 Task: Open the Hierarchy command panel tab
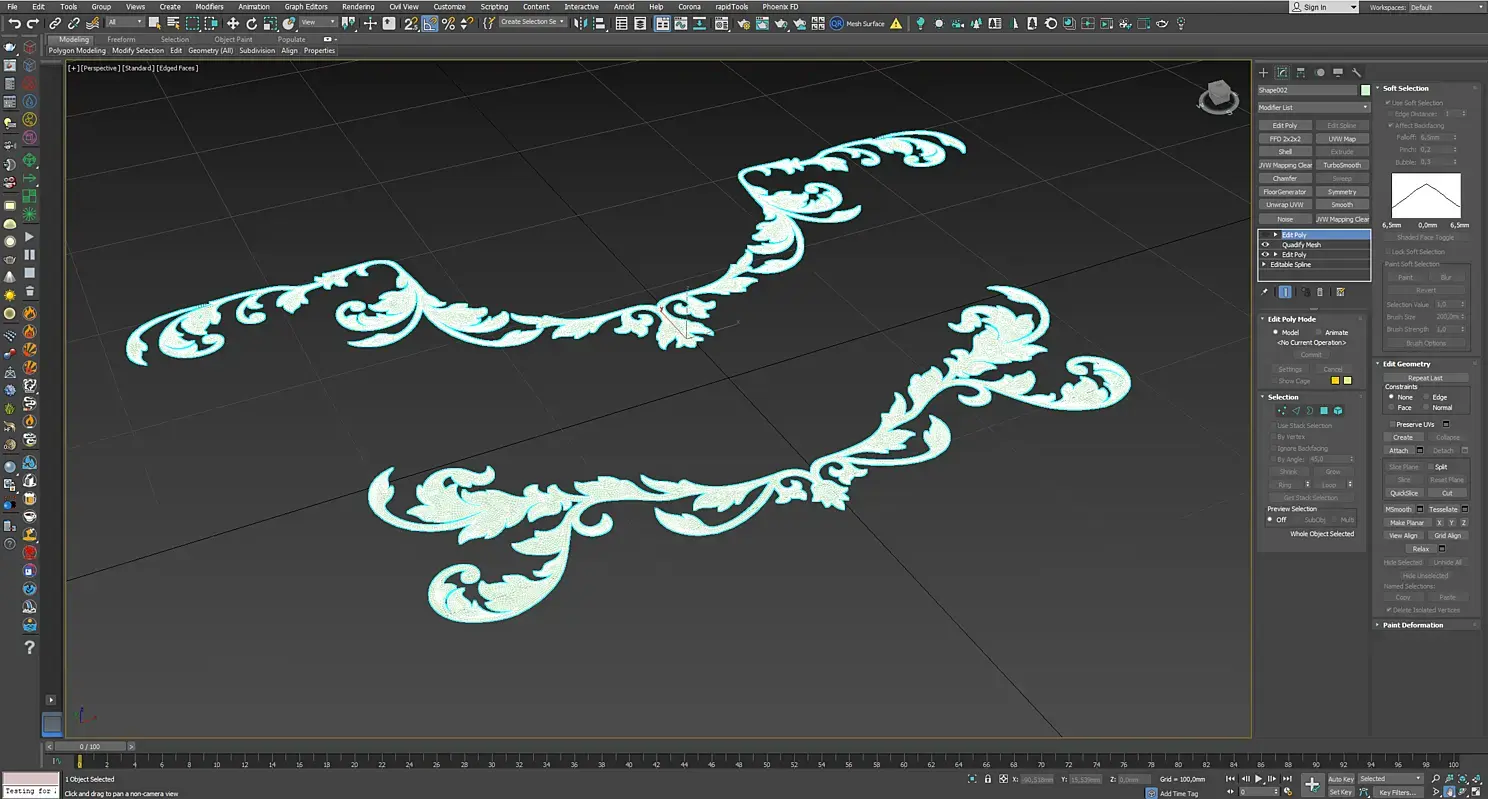pos(1301,72)
